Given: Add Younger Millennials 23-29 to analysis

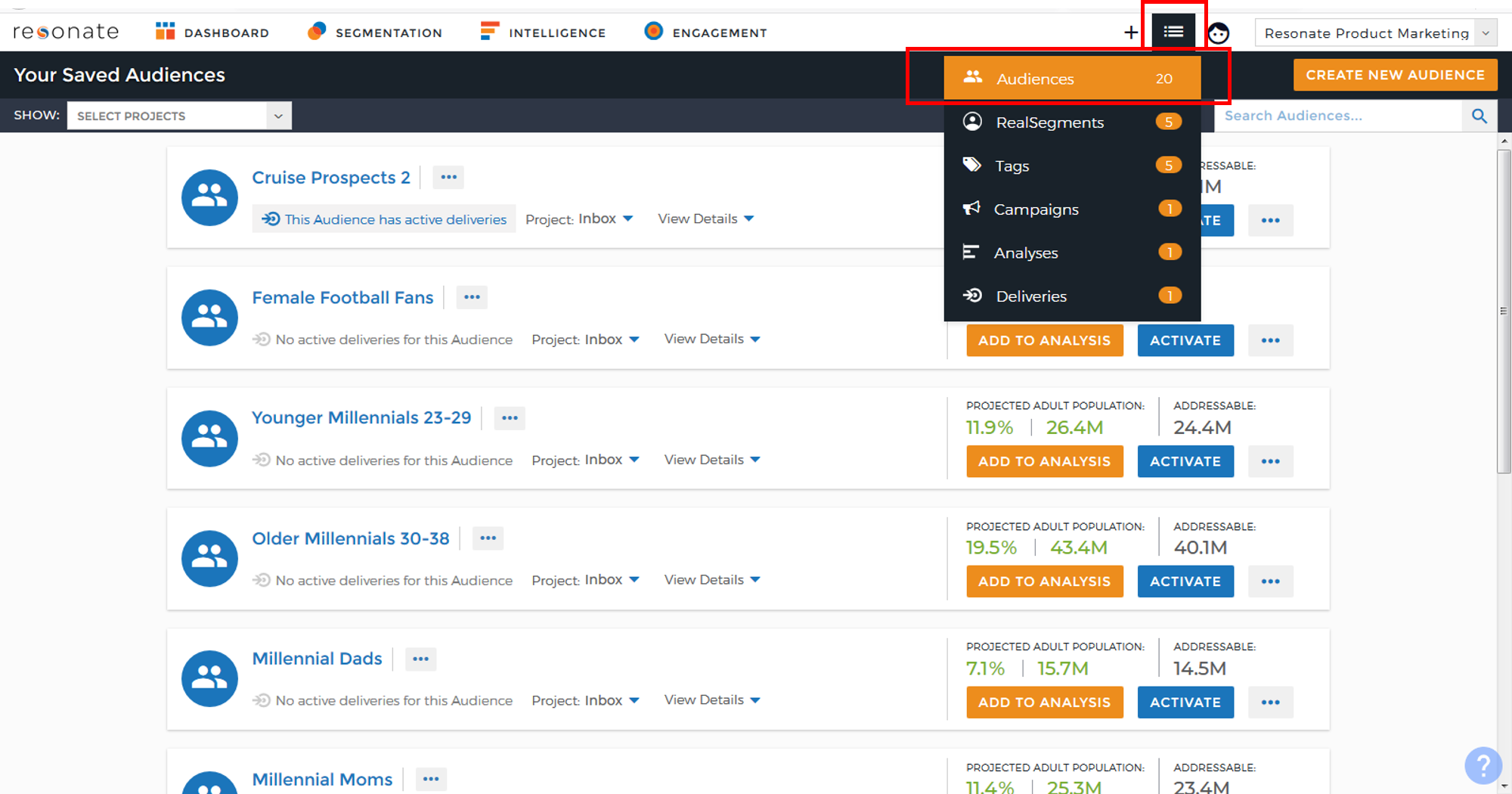Looking at the screenshot, I should pos(1045,461).
